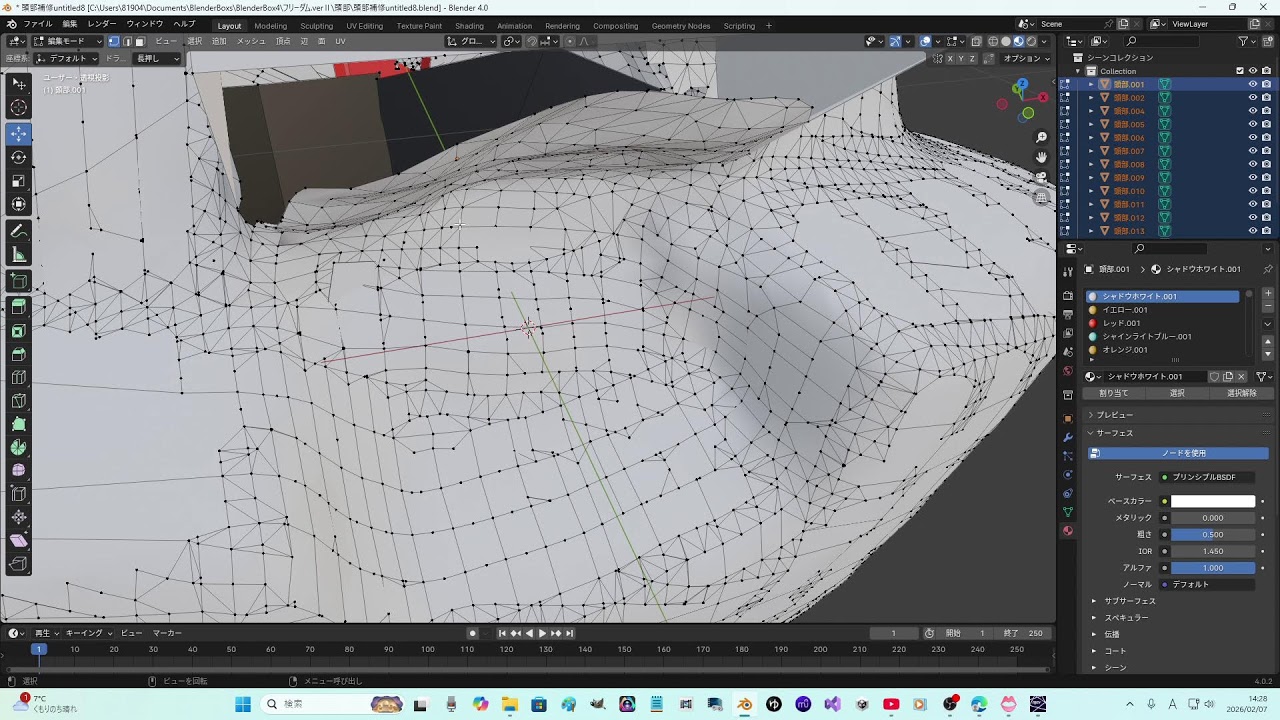Expand the プレビュー panel
Image resolution: width=1280 pixels, height=720 pixels.
coord(1114,415)
